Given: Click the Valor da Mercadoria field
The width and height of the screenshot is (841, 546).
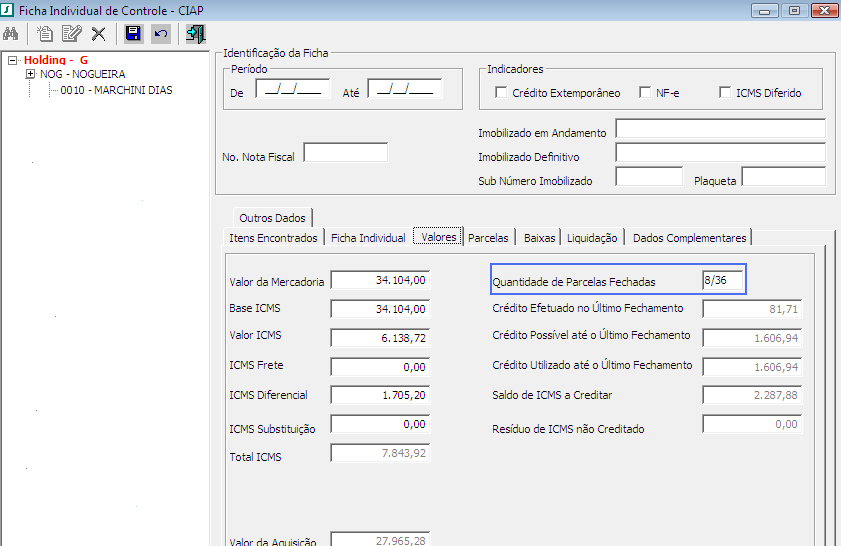Looking at the screenshot, I should pos(380,282).
